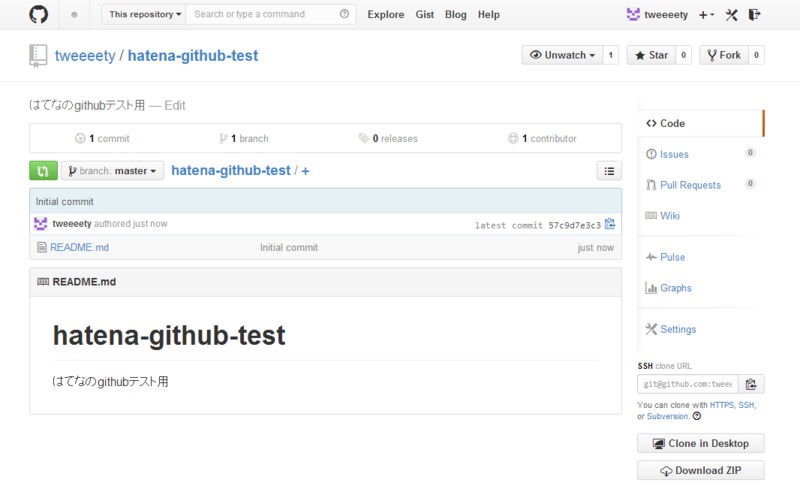The height and width of the screenshot is (486, 800).
Task: Expand the branch master dropdown
Action: pos(113,171)
